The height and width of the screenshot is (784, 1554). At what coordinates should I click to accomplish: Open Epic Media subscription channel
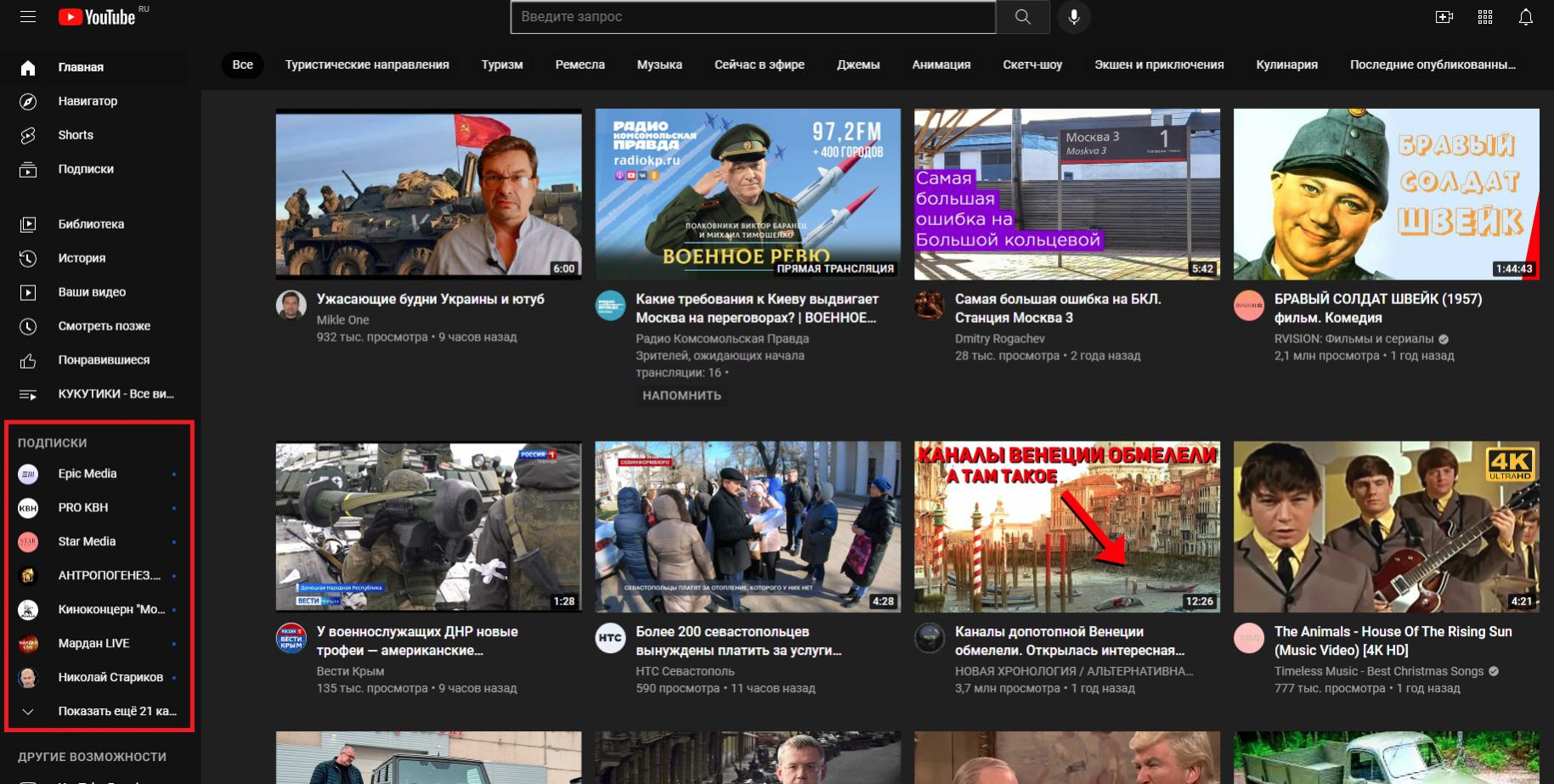coord(88,474)
